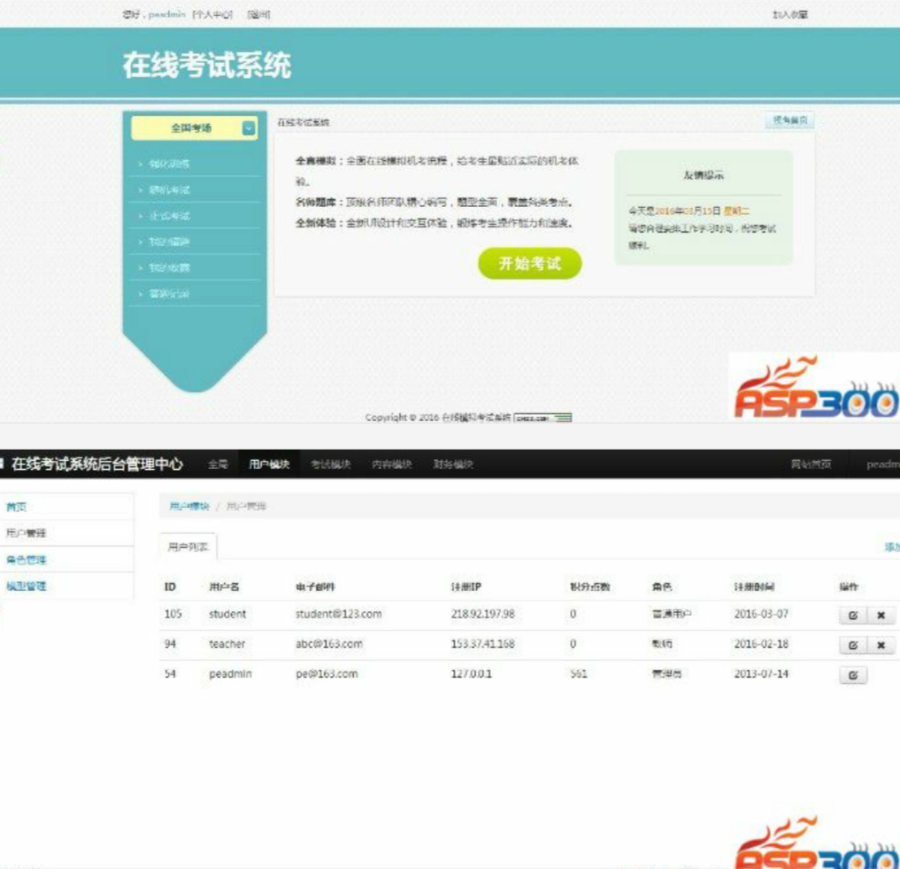Image resolution: width=900 pixels, height=869 pixels.
Task: Click the peadmin username link at top
Action: click(x=167, y=14)
